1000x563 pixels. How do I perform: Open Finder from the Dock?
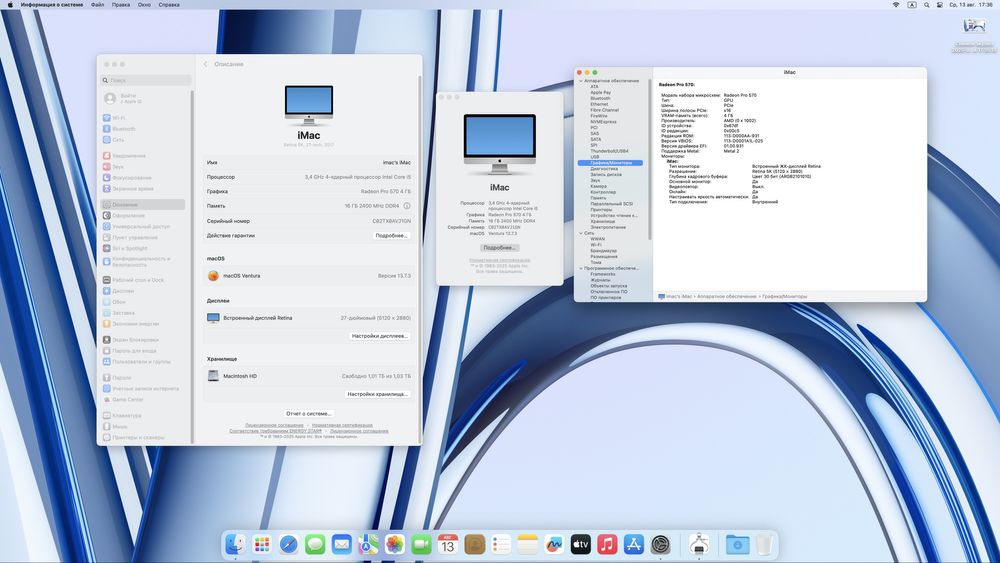click(x=235, y=545)
